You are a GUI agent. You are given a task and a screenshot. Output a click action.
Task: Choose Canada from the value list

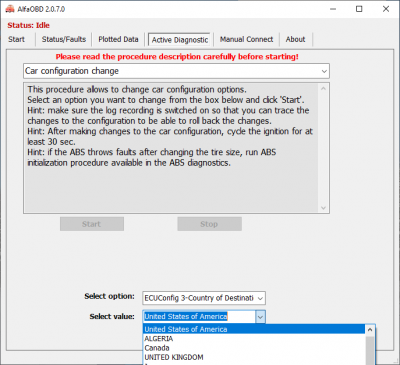(254, 348)
